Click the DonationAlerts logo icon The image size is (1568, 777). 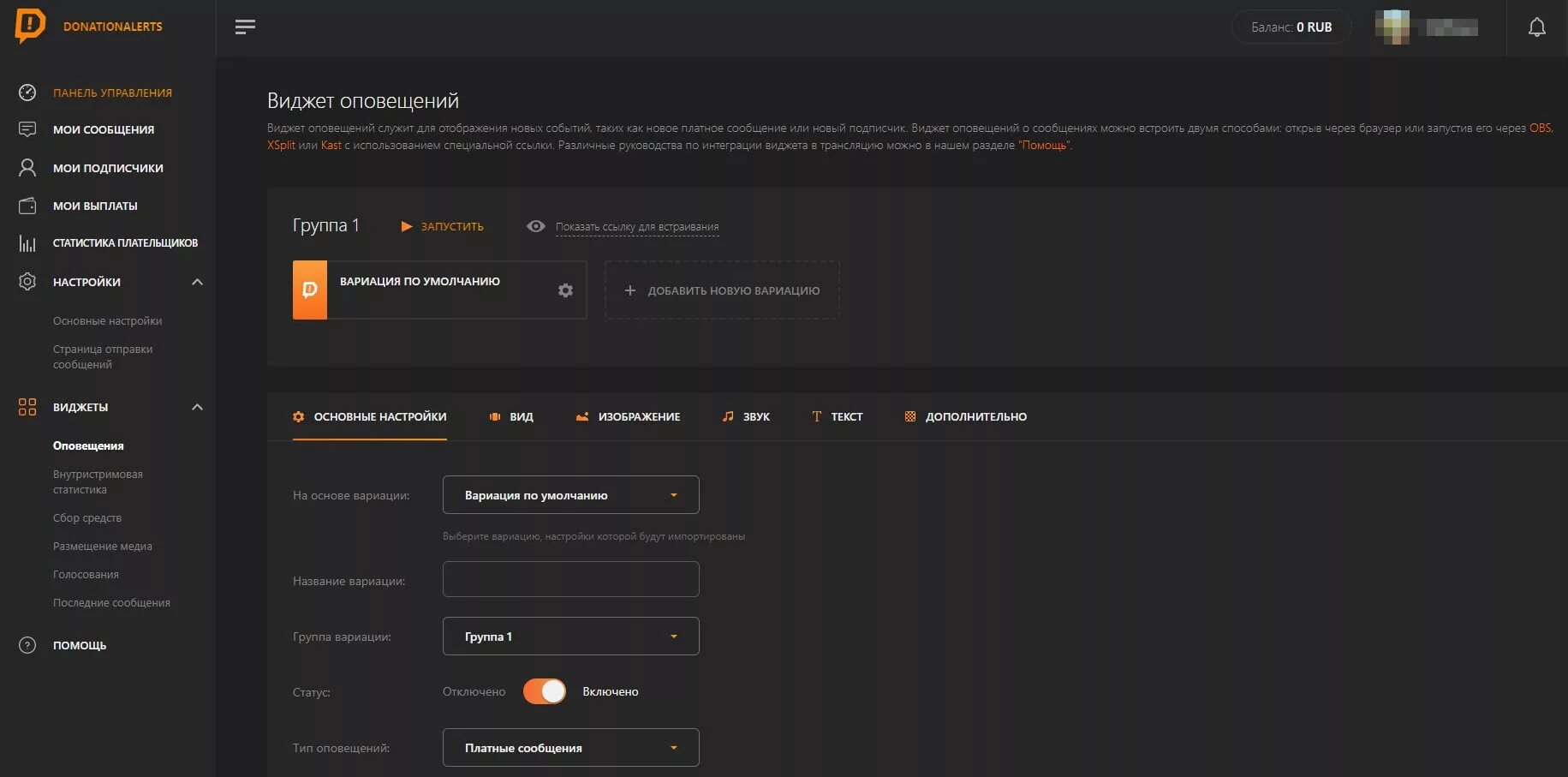[x=30, y=26]
